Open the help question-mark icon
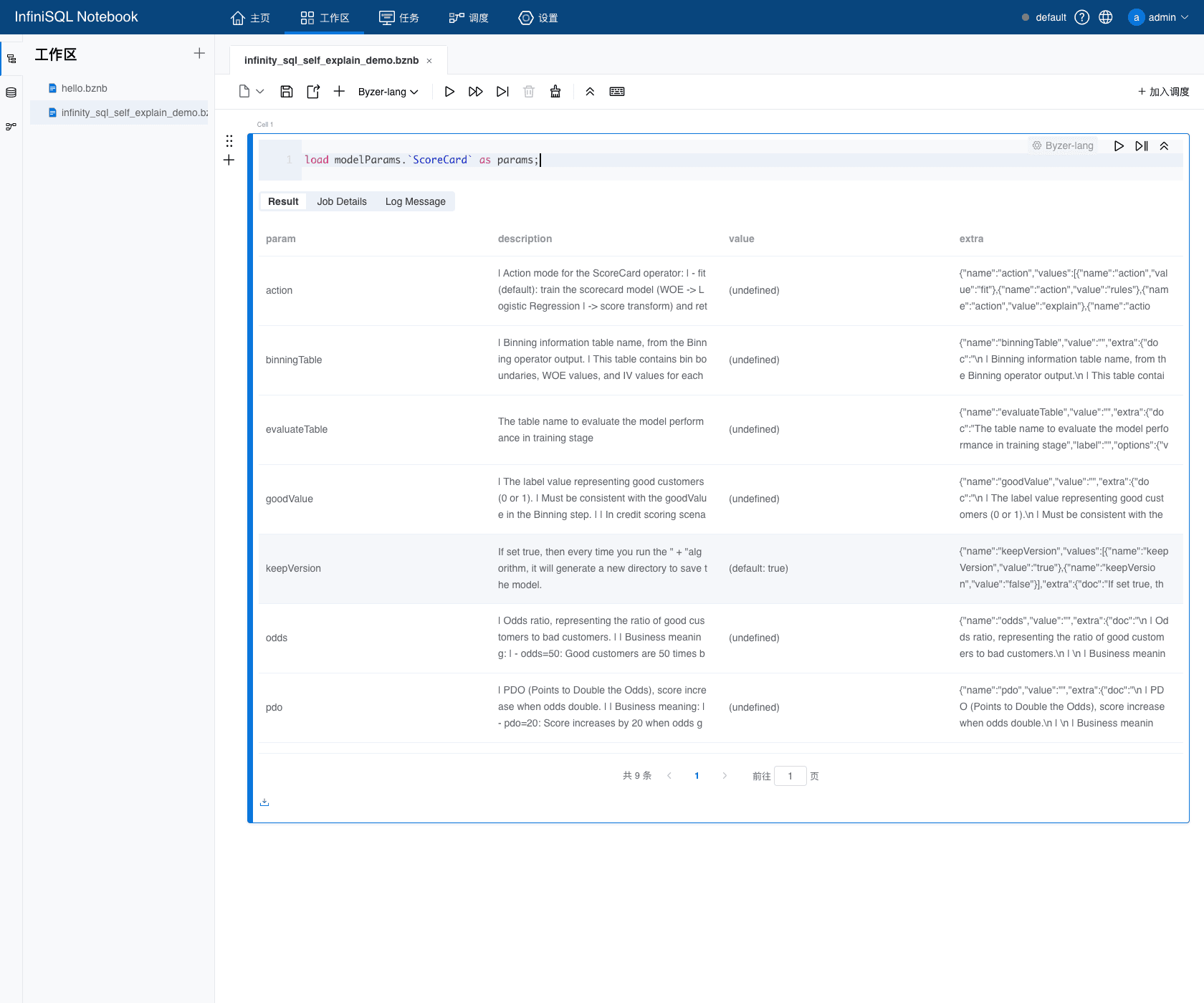1204x1003 pixels. click(x=1082, y=17)
